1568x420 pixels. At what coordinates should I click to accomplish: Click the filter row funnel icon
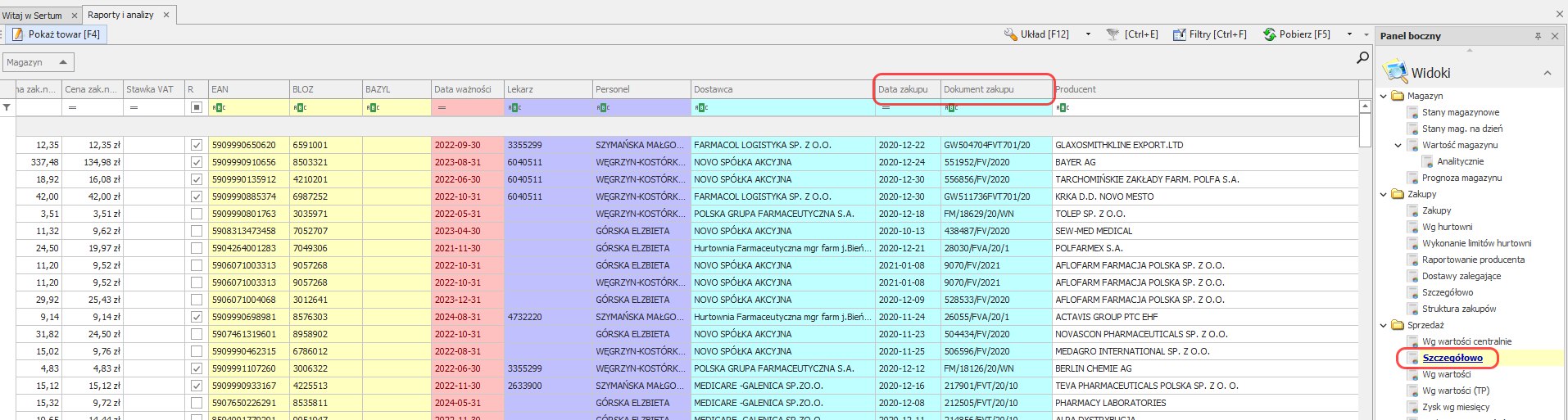point(7,107)
